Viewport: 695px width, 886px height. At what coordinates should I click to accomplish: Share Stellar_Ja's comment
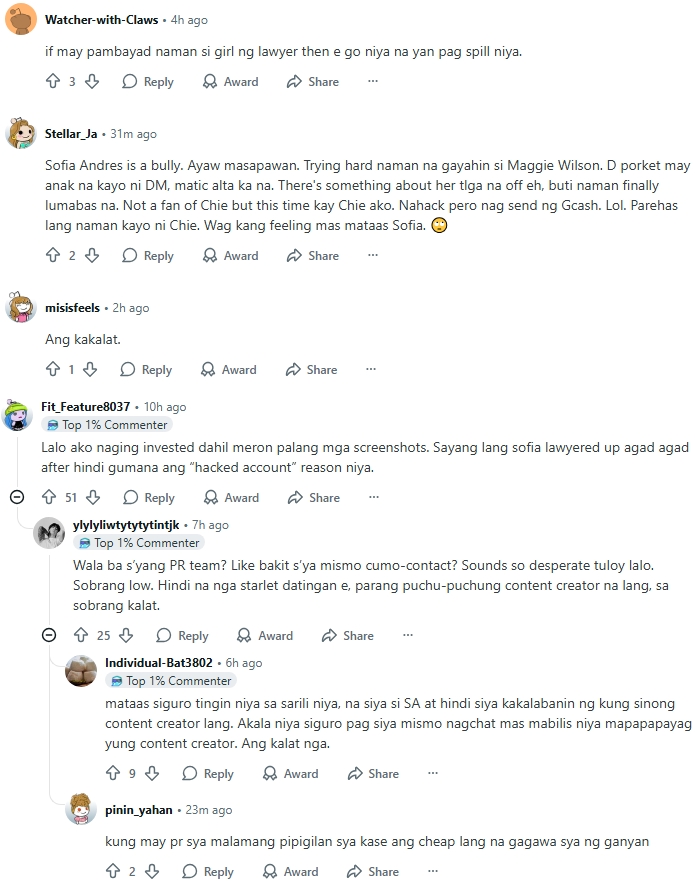(x=313, y=256)
